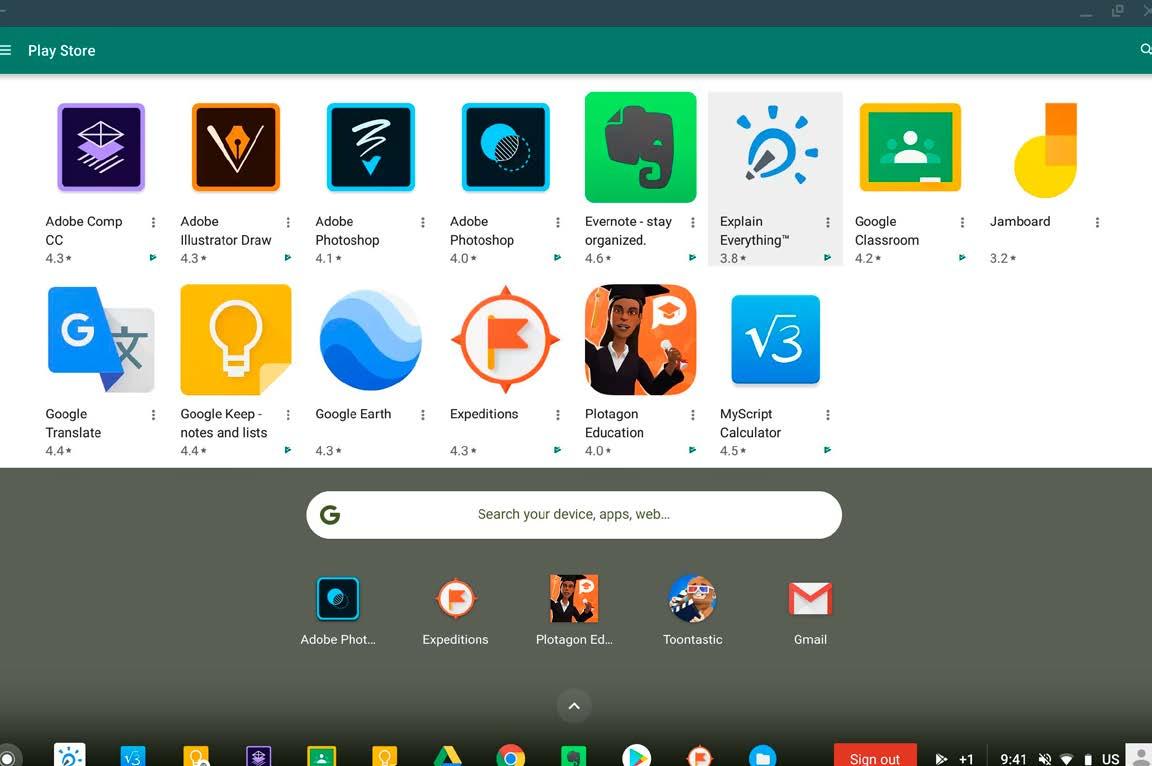Open Google Classroom from the shelf
This screenshot has width=1152, height=766.
(322, 756)
